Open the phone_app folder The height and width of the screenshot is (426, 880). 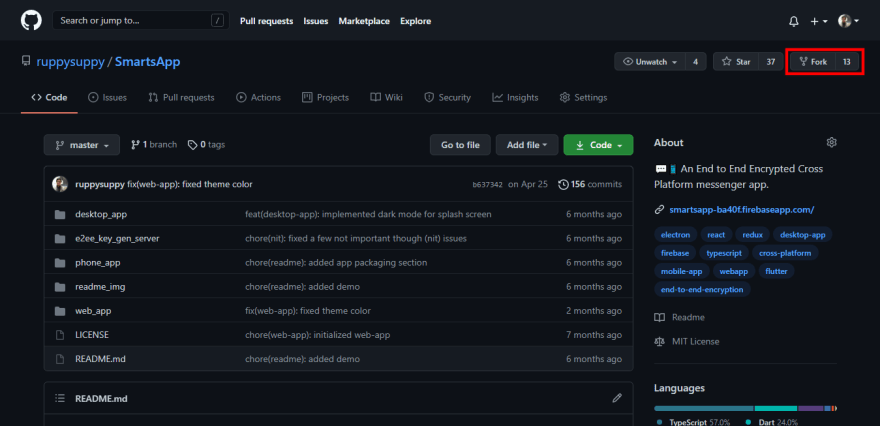pos(98,263)
